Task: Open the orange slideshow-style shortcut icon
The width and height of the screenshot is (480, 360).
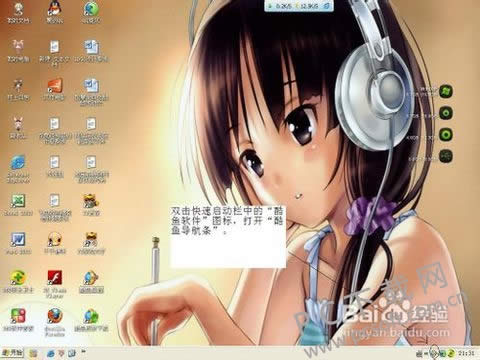Action: coord(55,85)
